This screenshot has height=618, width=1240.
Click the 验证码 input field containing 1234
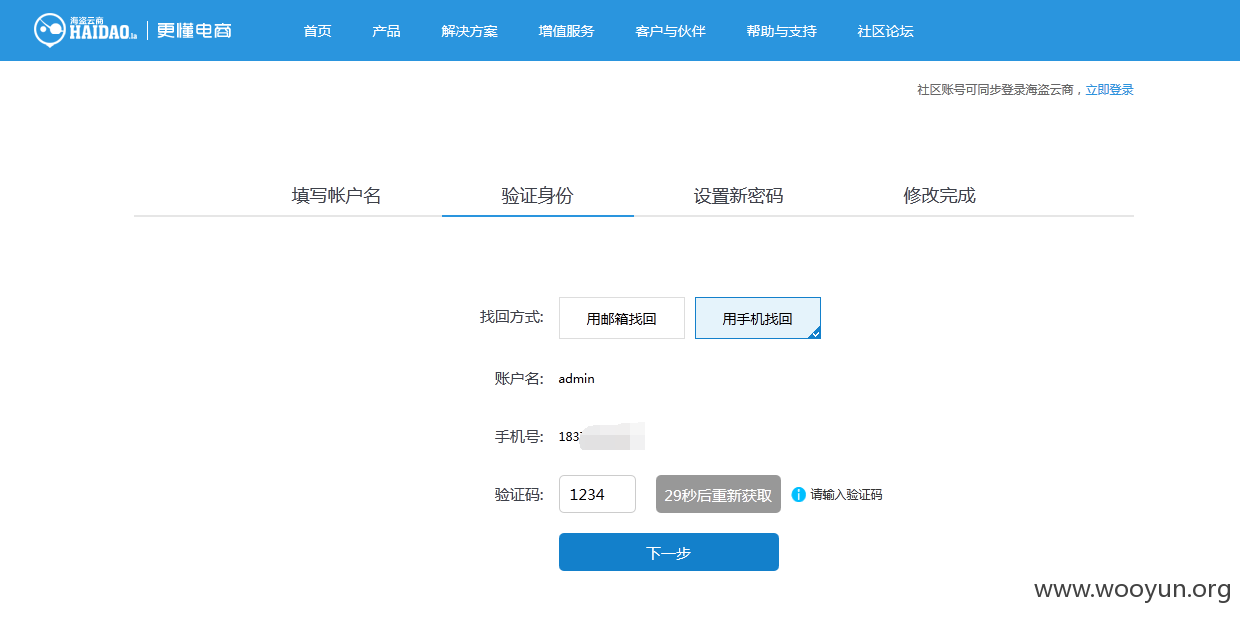[x=597, y=494]
